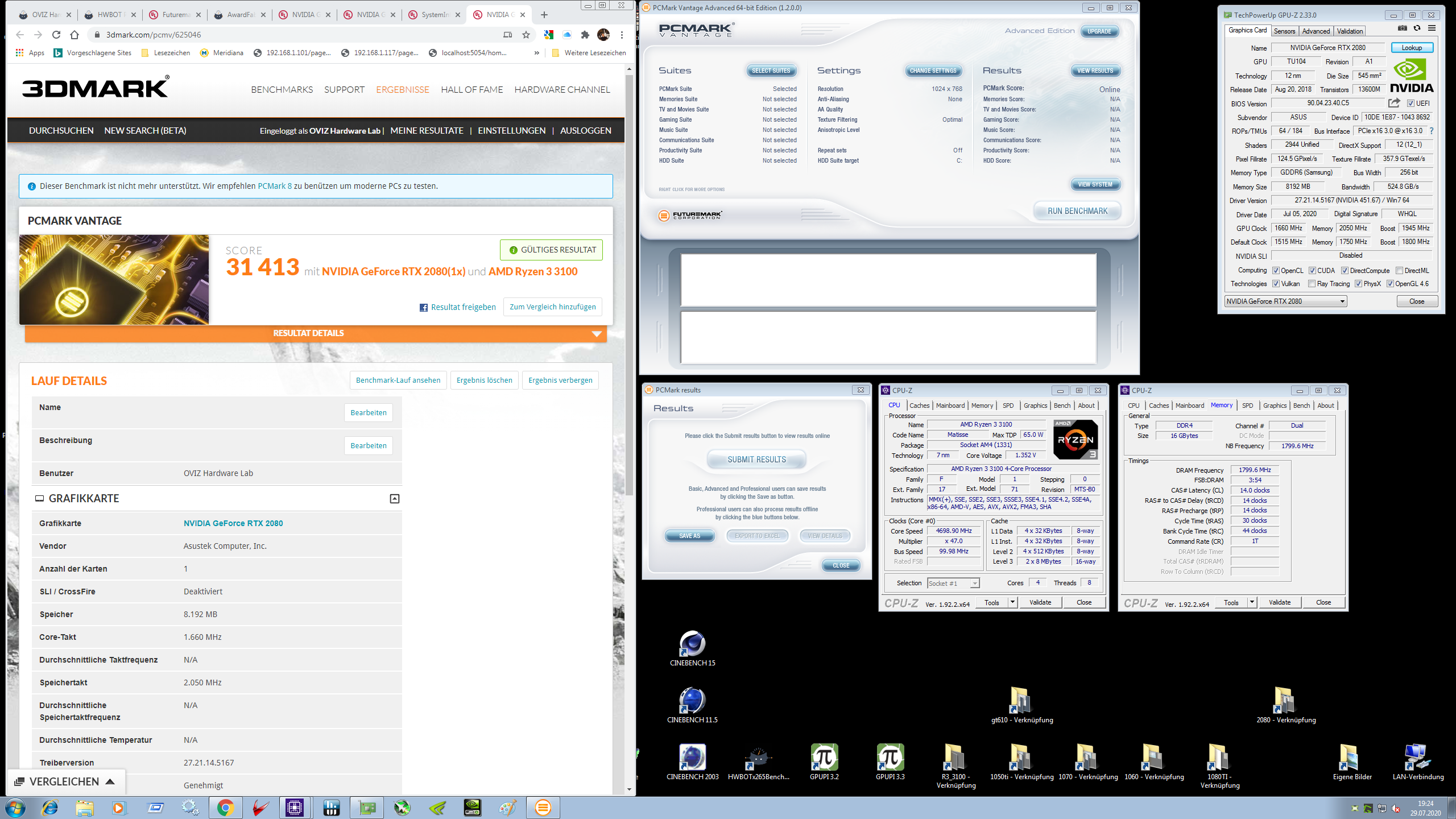Viewport: 1456px width, 819px height.
Task: Toggle the OpenCL checkbox
Action: click(1276, 271)
